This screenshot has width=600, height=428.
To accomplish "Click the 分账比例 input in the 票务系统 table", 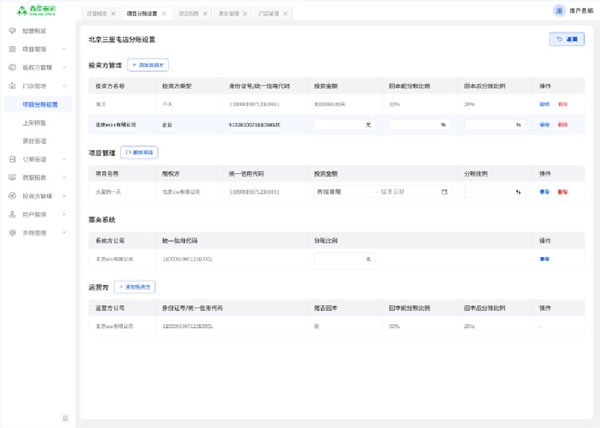I will coord(342,258).
